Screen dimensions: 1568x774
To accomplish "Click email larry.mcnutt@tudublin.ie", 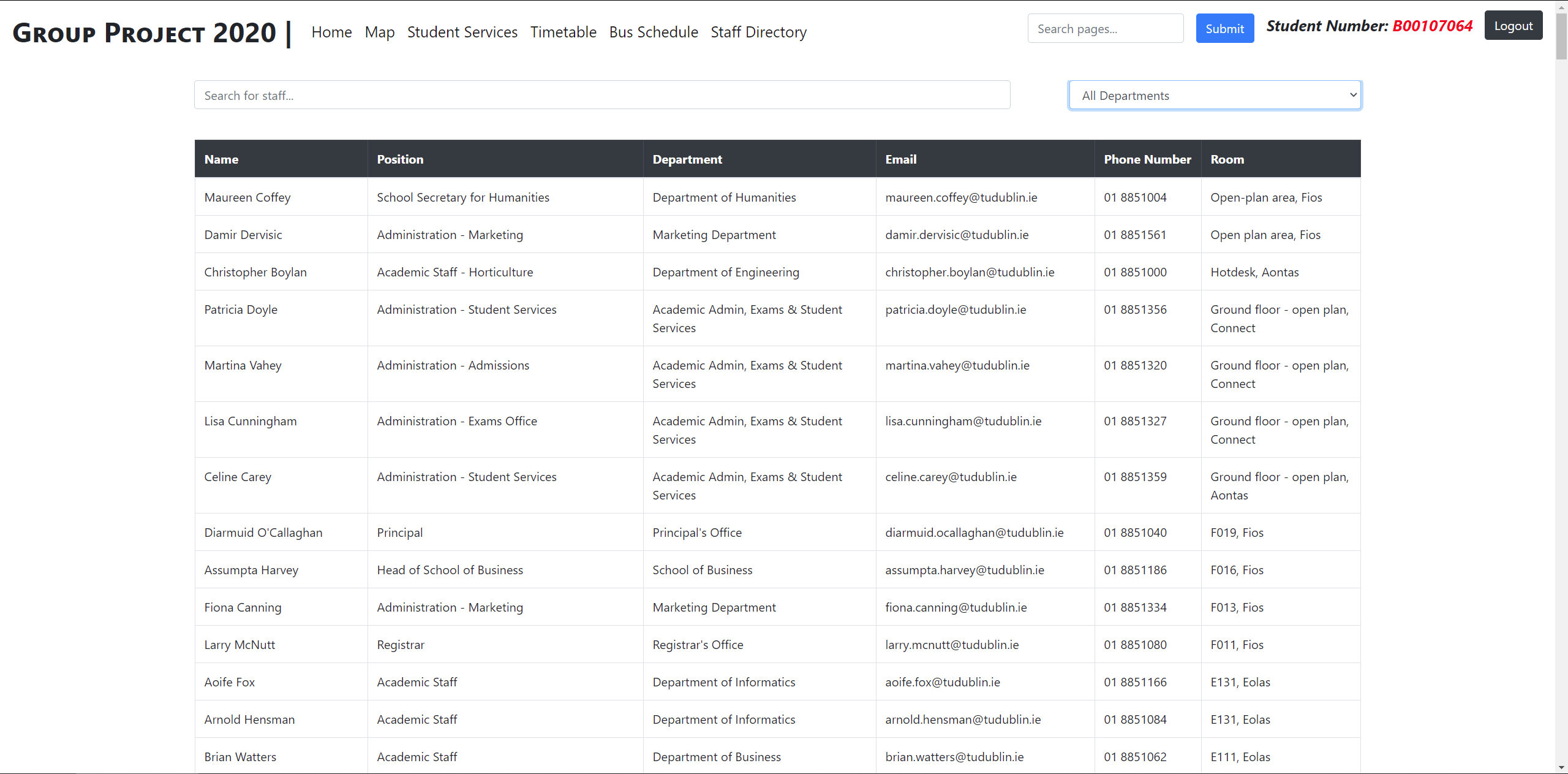I will tap(952, 645).
